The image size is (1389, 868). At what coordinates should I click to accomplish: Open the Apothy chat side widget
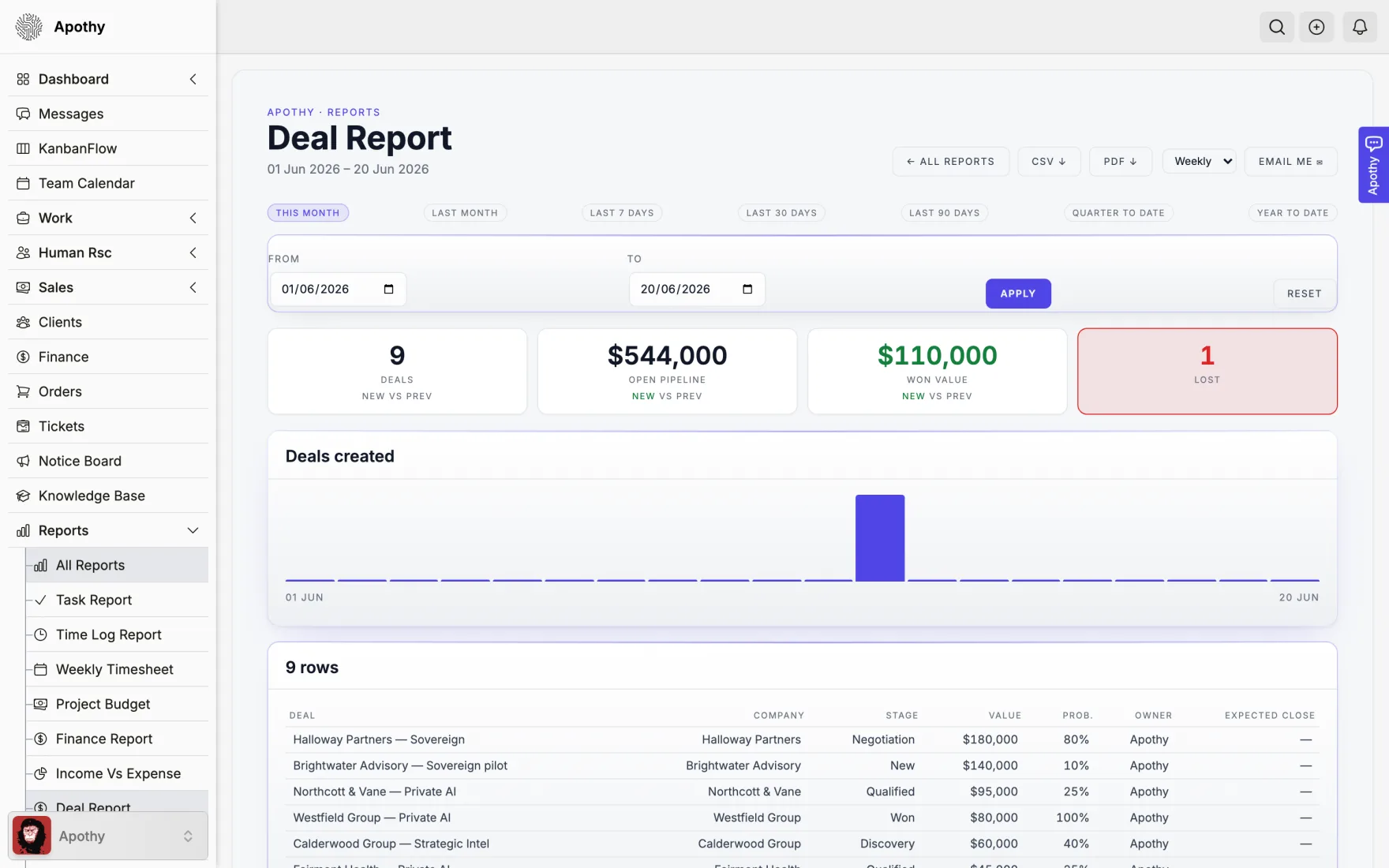(1373, 165)
